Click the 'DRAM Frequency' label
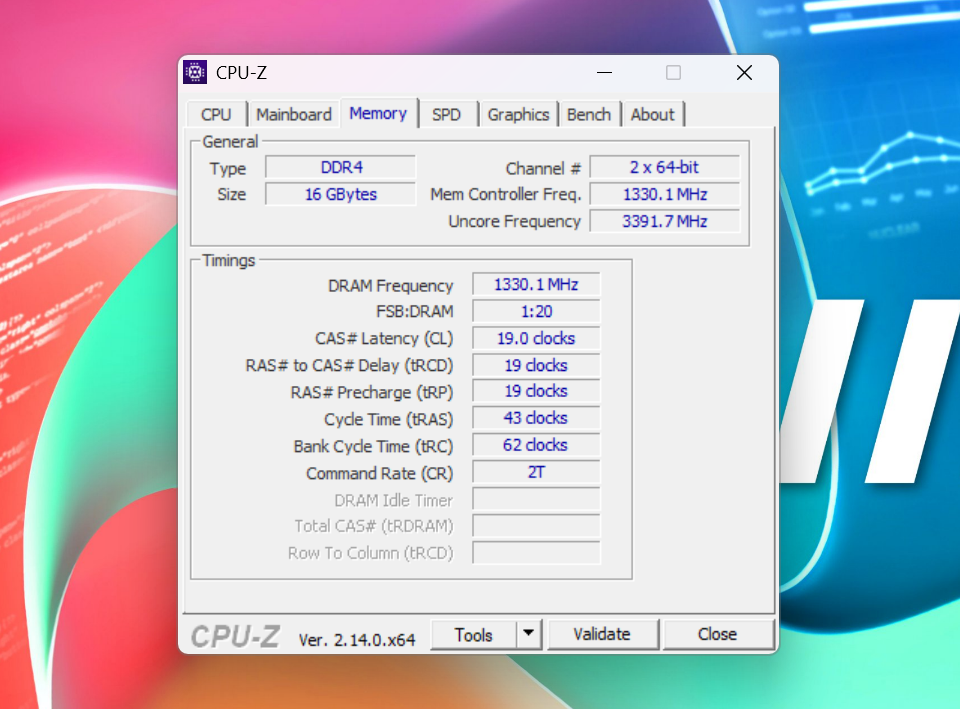This screenshot has width=960, height=709. click(391, 286)
